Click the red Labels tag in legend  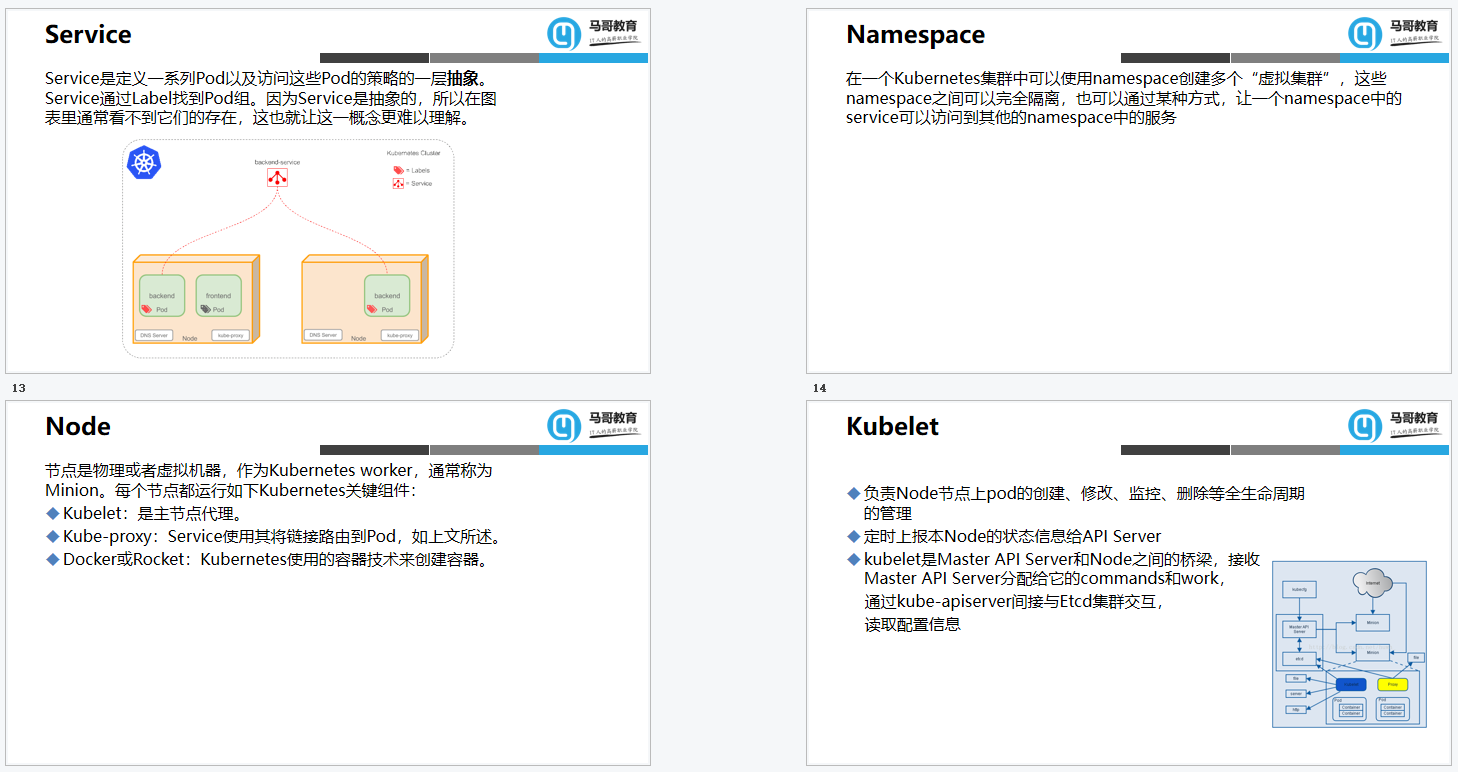[398, 170]
